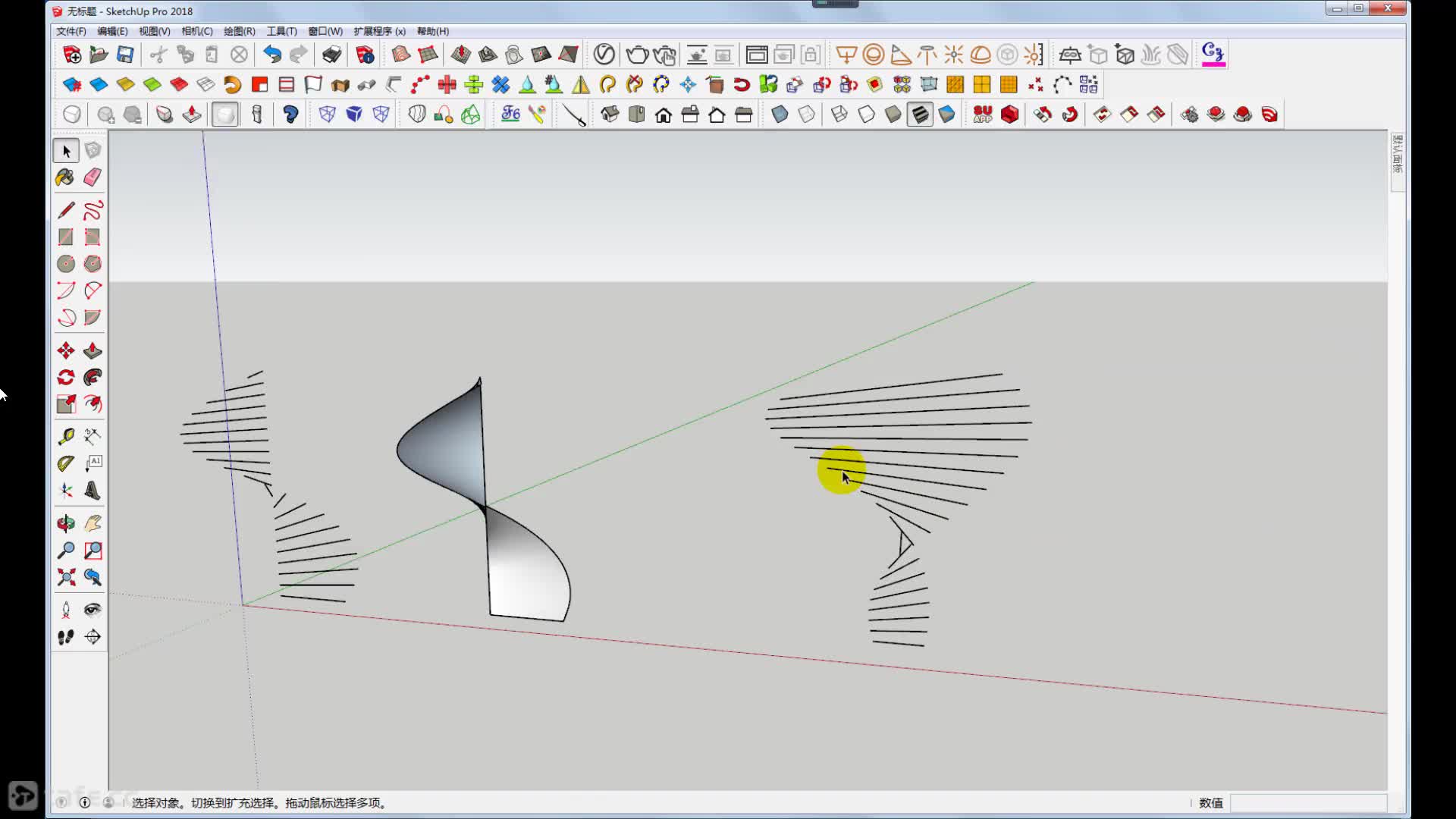Enable Monochrome face style
Image resolution: width=1456 pixels, height=819 pixels.
tap(946, 115)
